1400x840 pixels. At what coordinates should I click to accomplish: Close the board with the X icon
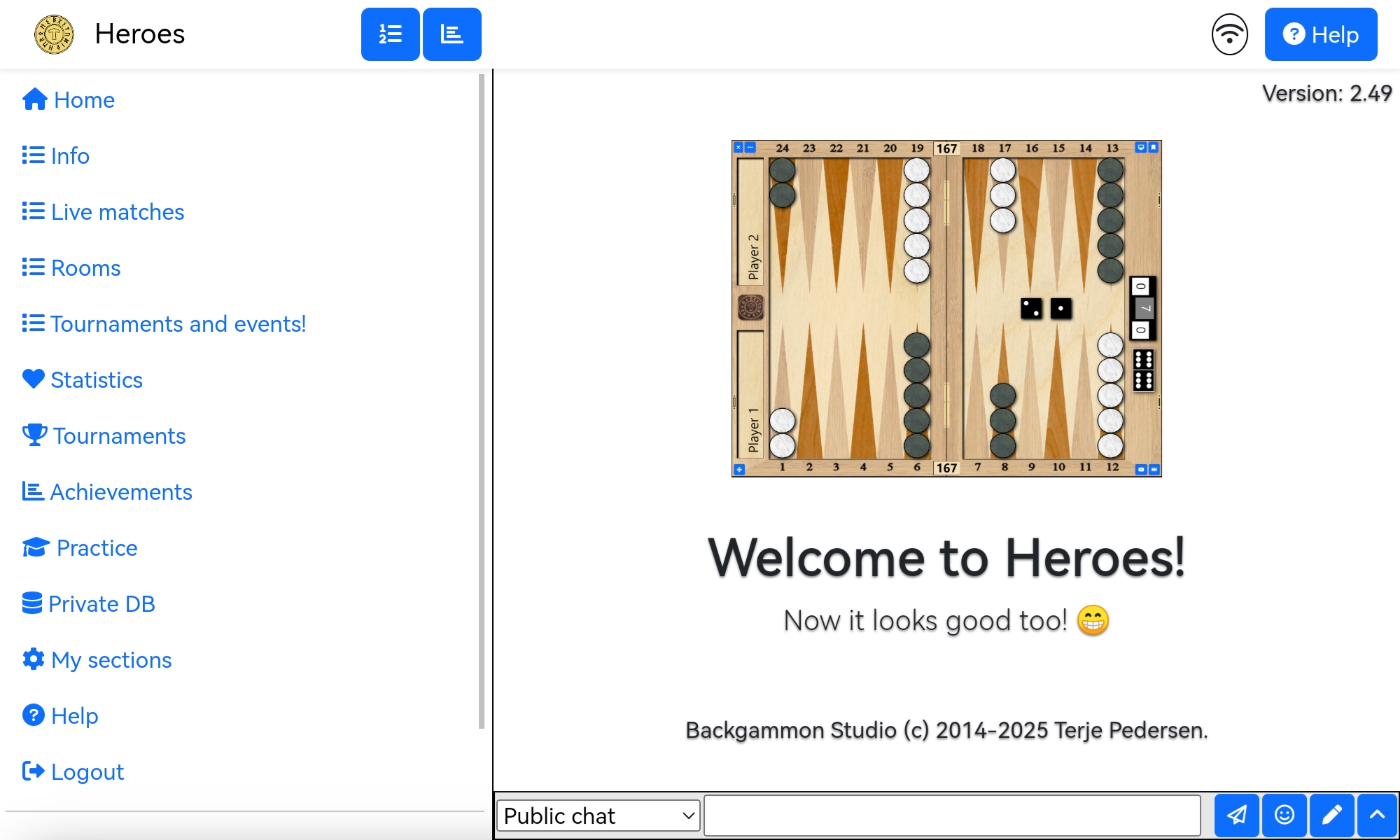point(738,148)
